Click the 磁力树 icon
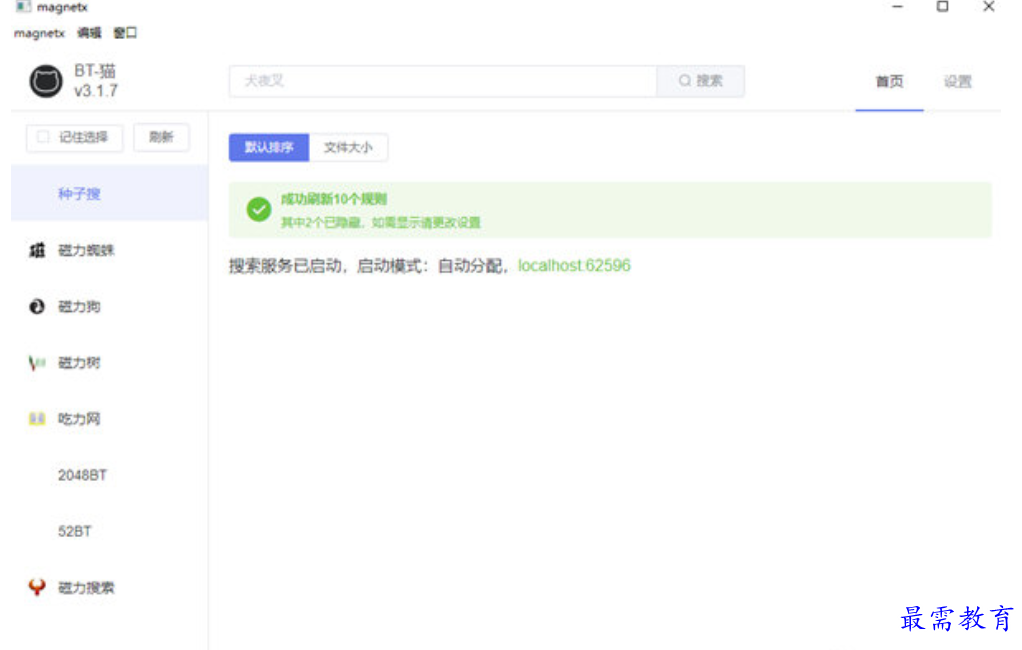Image resolution: width=1022 pixels, height=650 pixels. (37, 362)
